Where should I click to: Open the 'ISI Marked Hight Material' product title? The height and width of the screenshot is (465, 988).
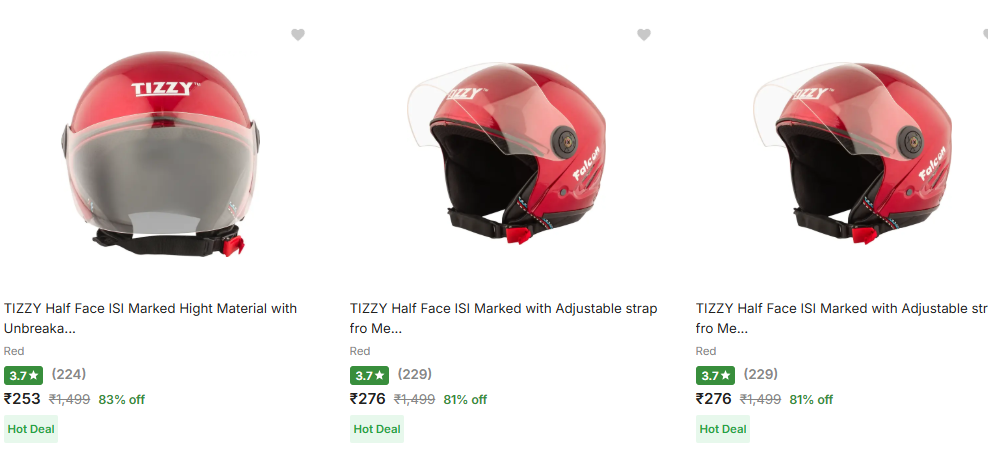(x=150, y=318)
